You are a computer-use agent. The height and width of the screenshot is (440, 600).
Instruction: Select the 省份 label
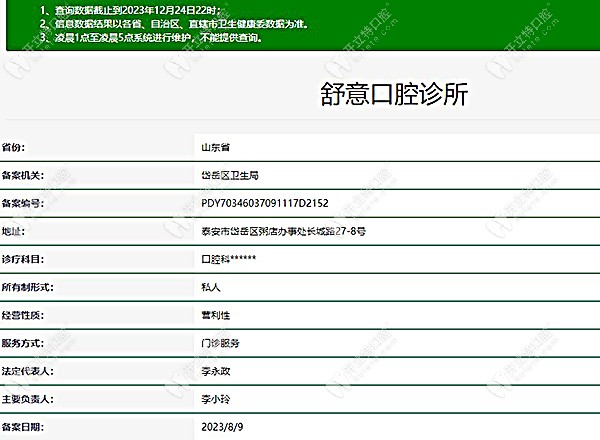(13, 147)
